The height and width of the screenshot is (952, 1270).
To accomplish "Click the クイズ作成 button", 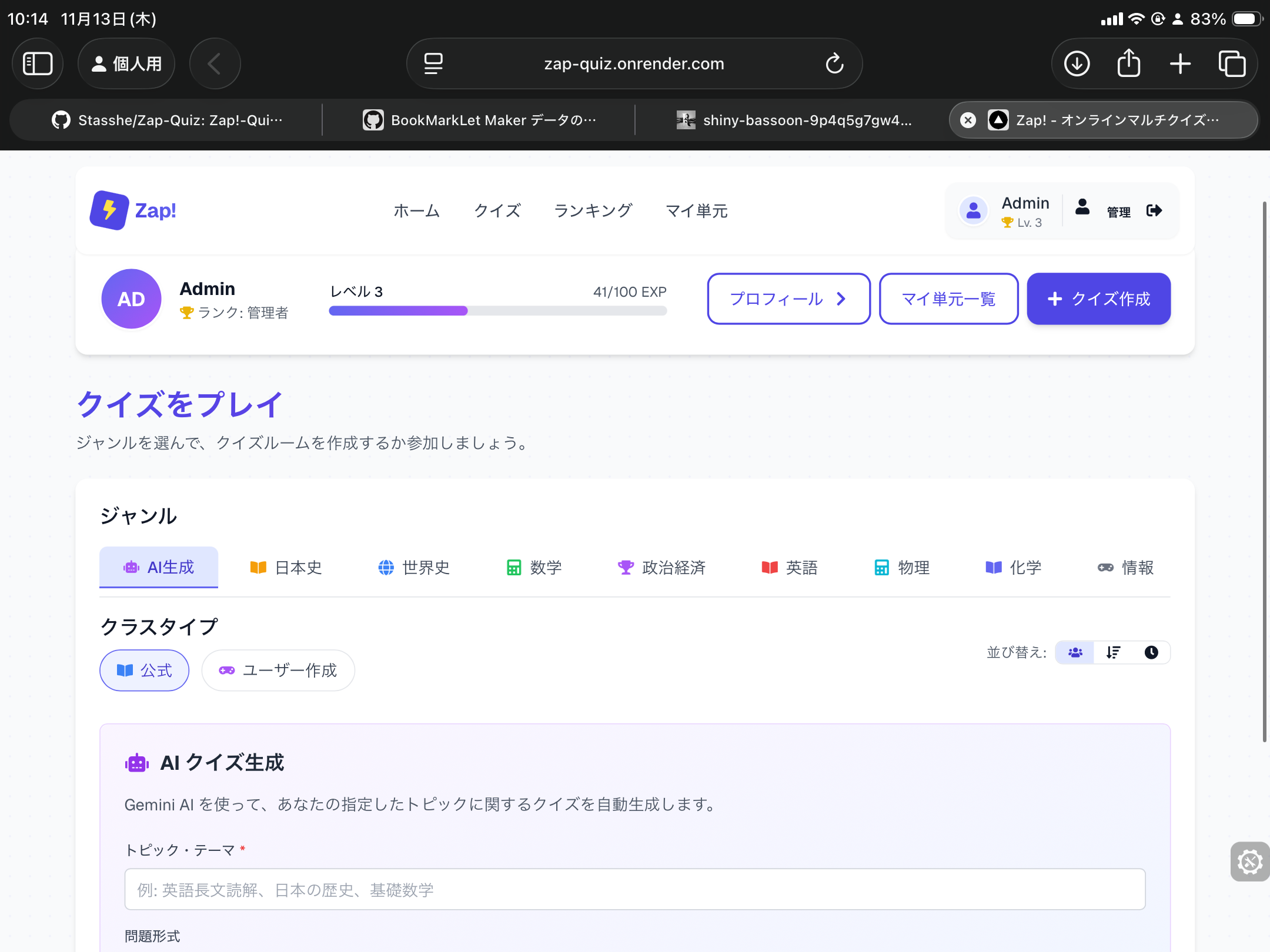I will [x=1098, y=299].
